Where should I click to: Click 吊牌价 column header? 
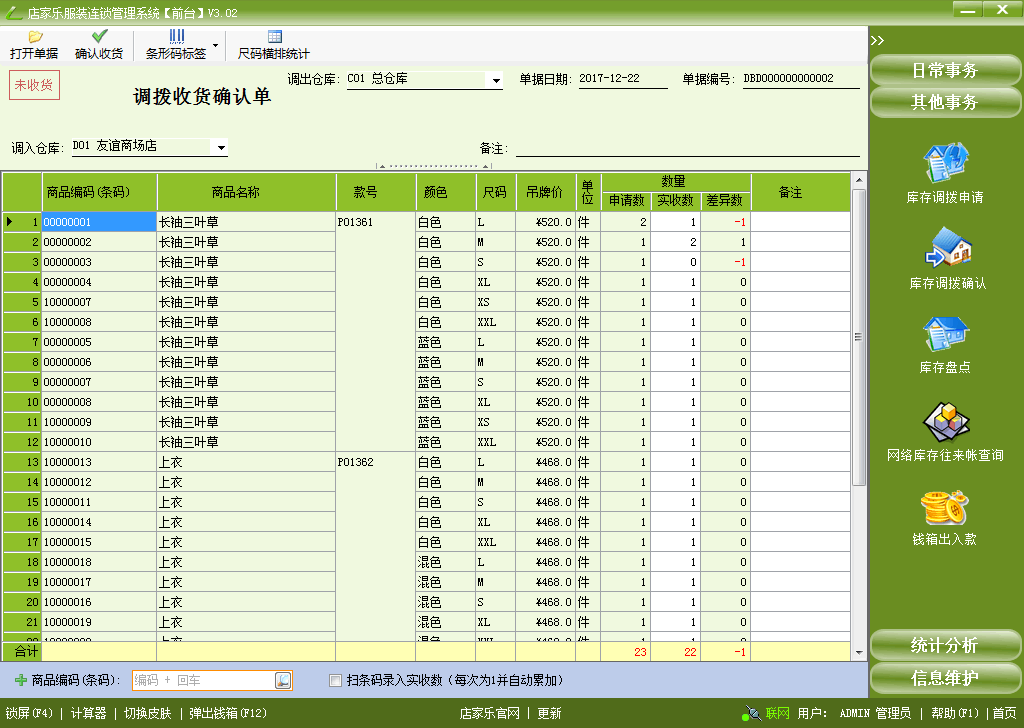click(x=545, y=192)
